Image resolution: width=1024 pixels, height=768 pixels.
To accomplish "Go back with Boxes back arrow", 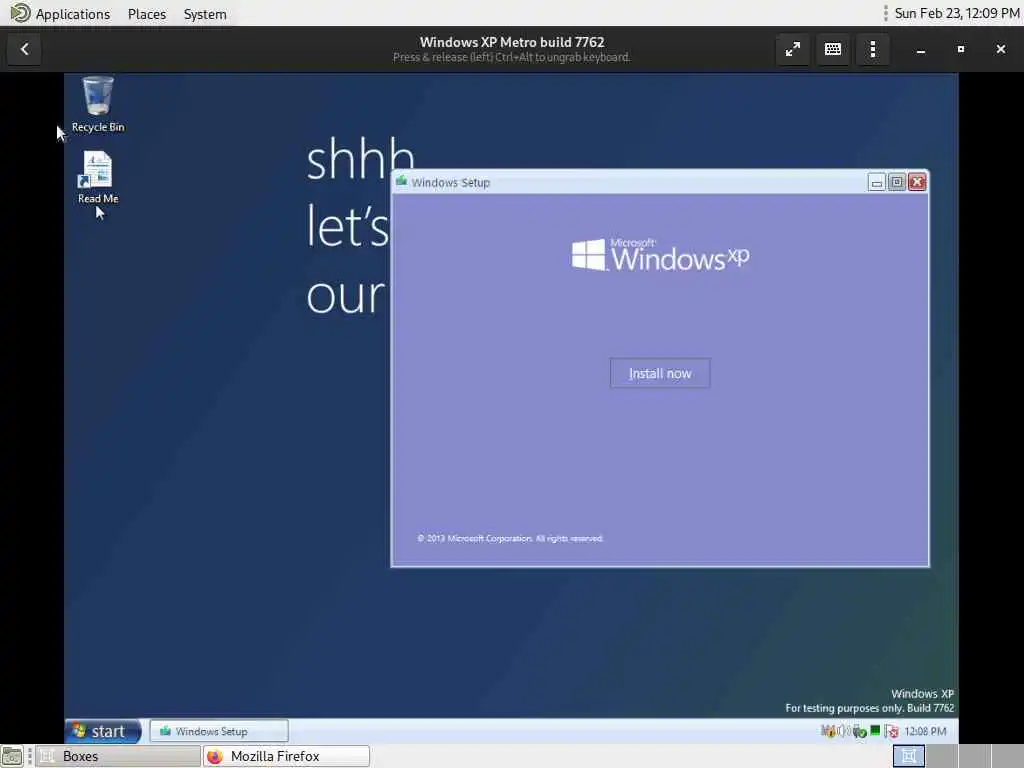I will pyautogui.click(x=24, y=49).
